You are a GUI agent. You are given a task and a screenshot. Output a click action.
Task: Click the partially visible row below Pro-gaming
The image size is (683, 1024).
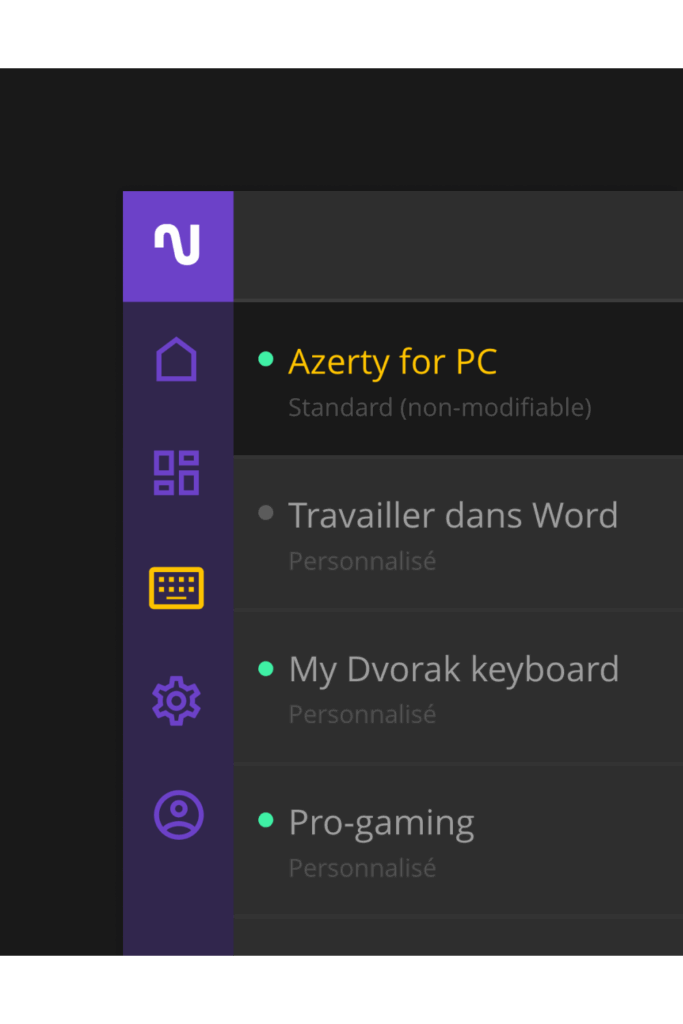457,937
